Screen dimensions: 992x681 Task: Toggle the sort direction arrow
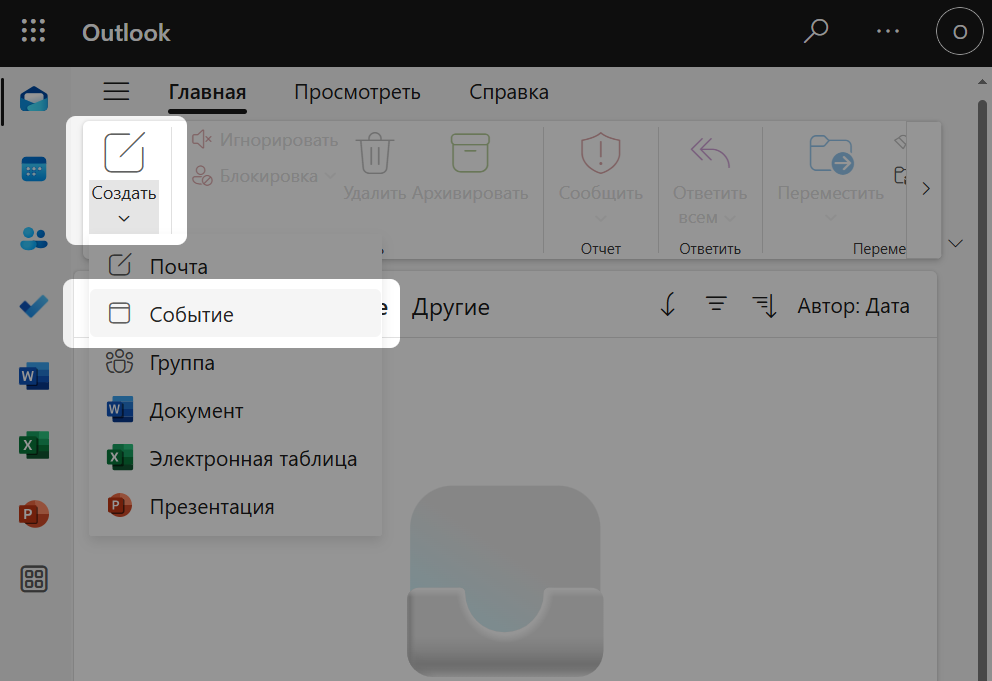668,306
